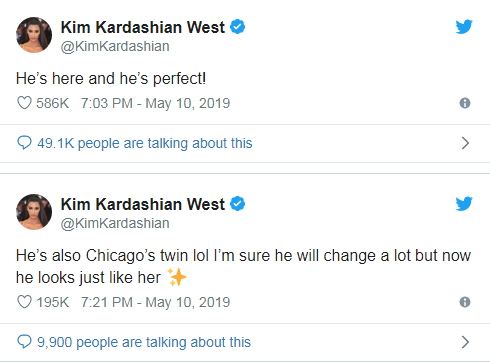The height and width of the screenshot is (362, 490).
Task: Click the Twitter bird icon on second tweet
Action: (464, 204)
